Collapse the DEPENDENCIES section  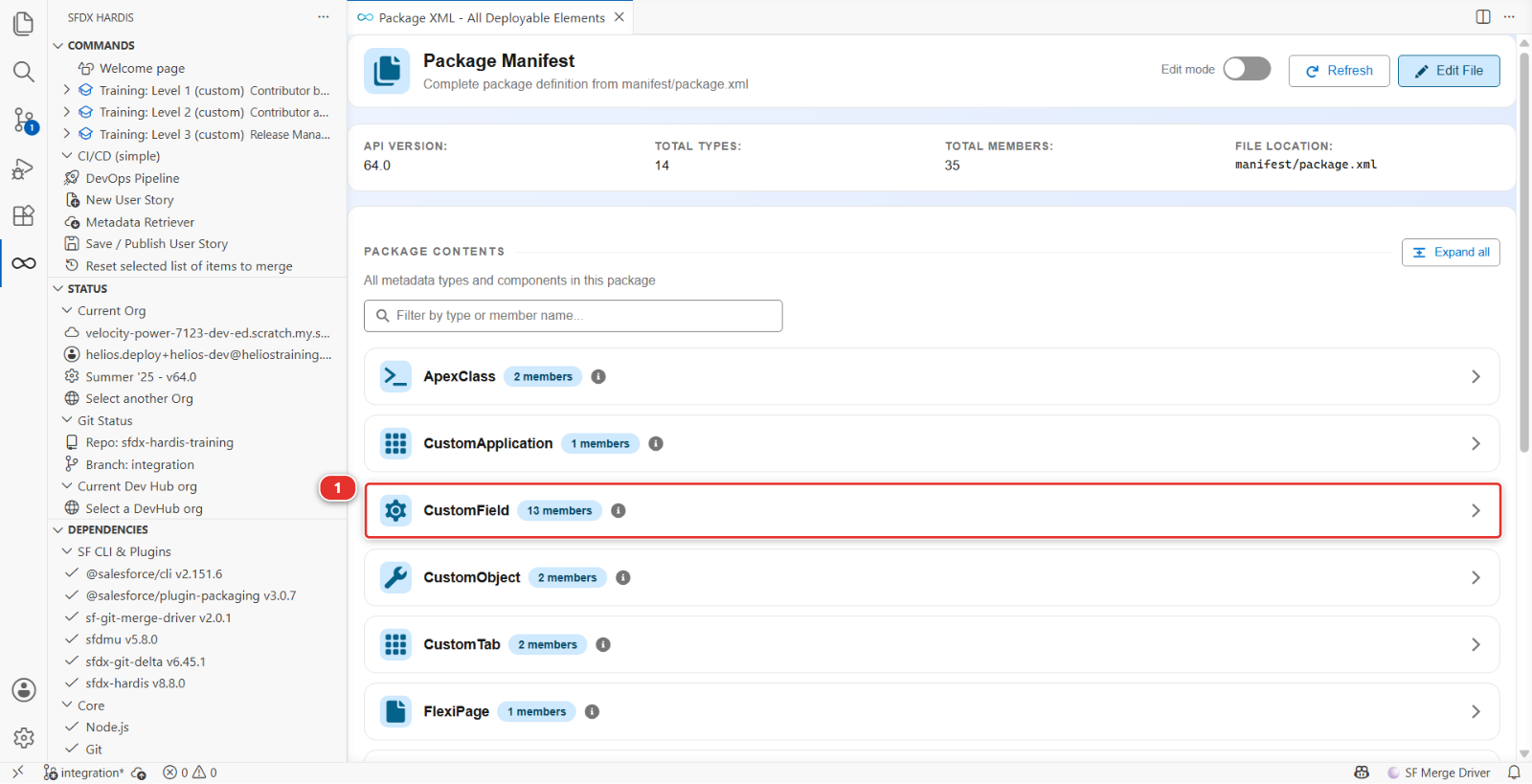coord(58,530)
